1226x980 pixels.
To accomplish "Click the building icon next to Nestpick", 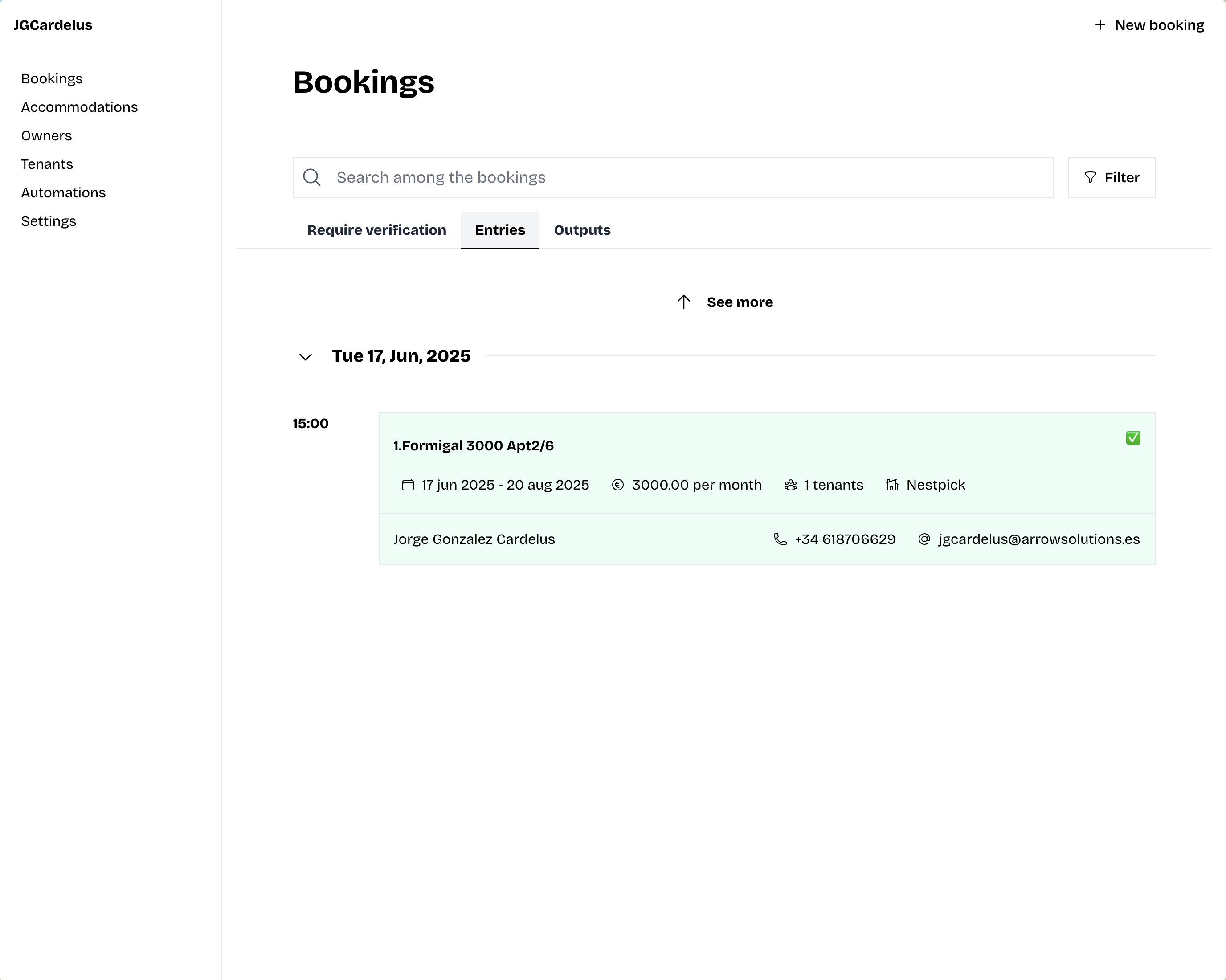I will 892,485.
